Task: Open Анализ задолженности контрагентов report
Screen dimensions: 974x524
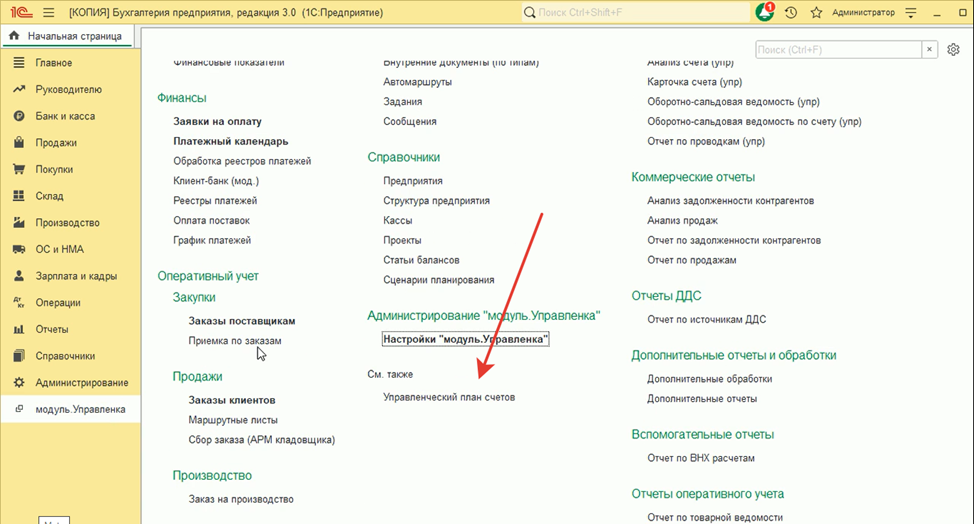Action: tap(730, 201)
